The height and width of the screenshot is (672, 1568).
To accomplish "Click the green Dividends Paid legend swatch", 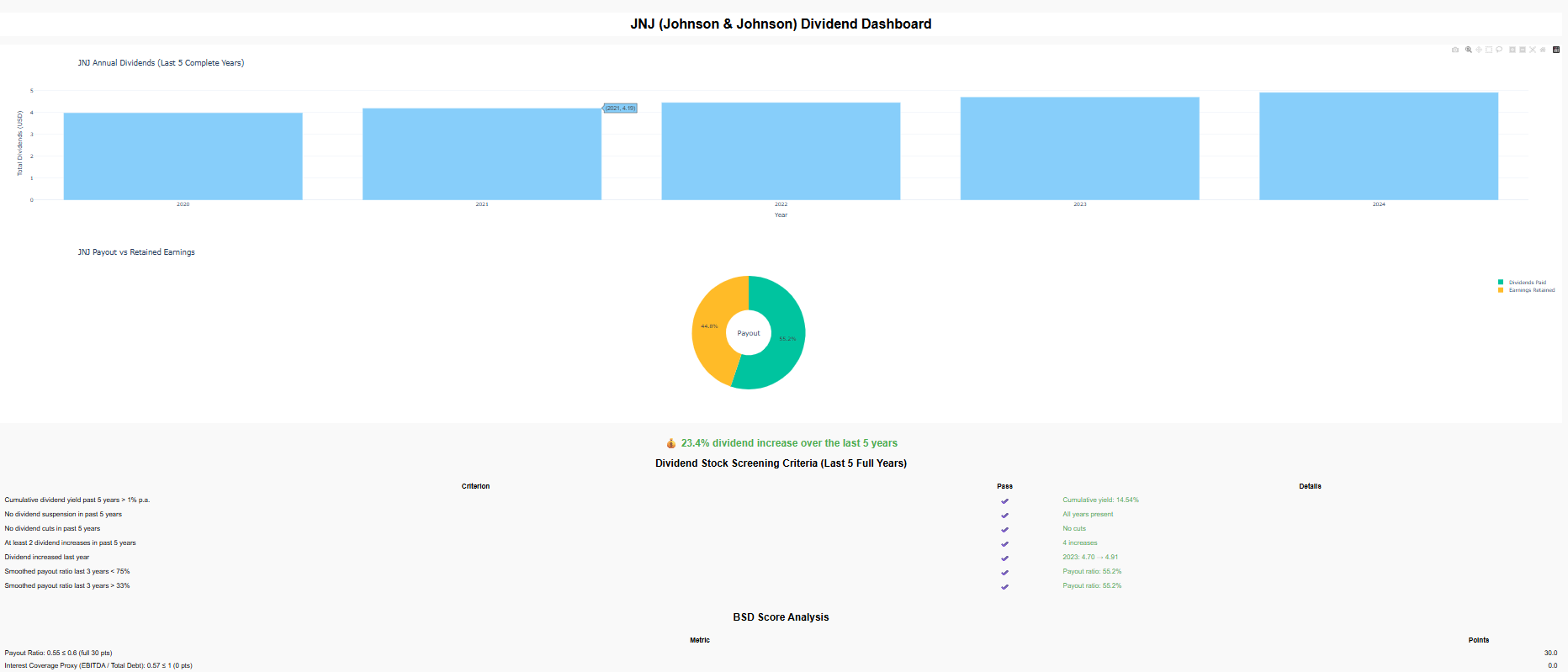I will [x=1501, y=283].
